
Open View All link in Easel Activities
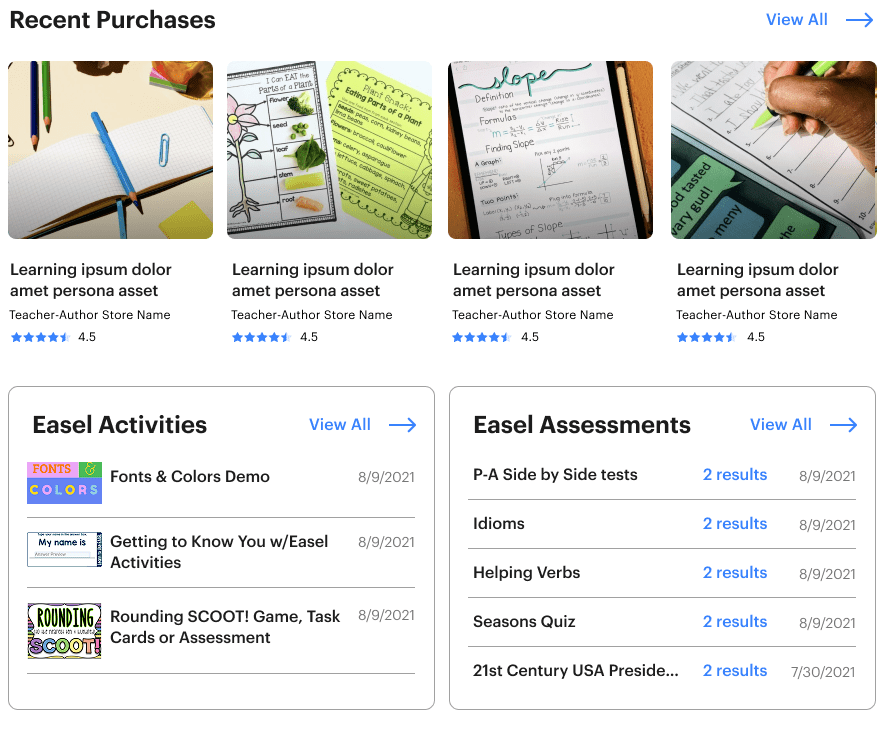click(x=340, y=425)
